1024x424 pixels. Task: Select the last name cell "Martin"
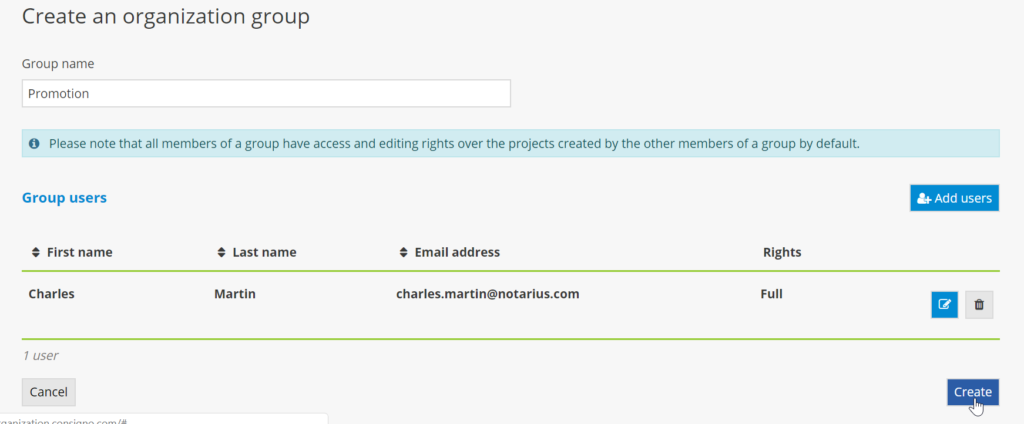point(236,294)
